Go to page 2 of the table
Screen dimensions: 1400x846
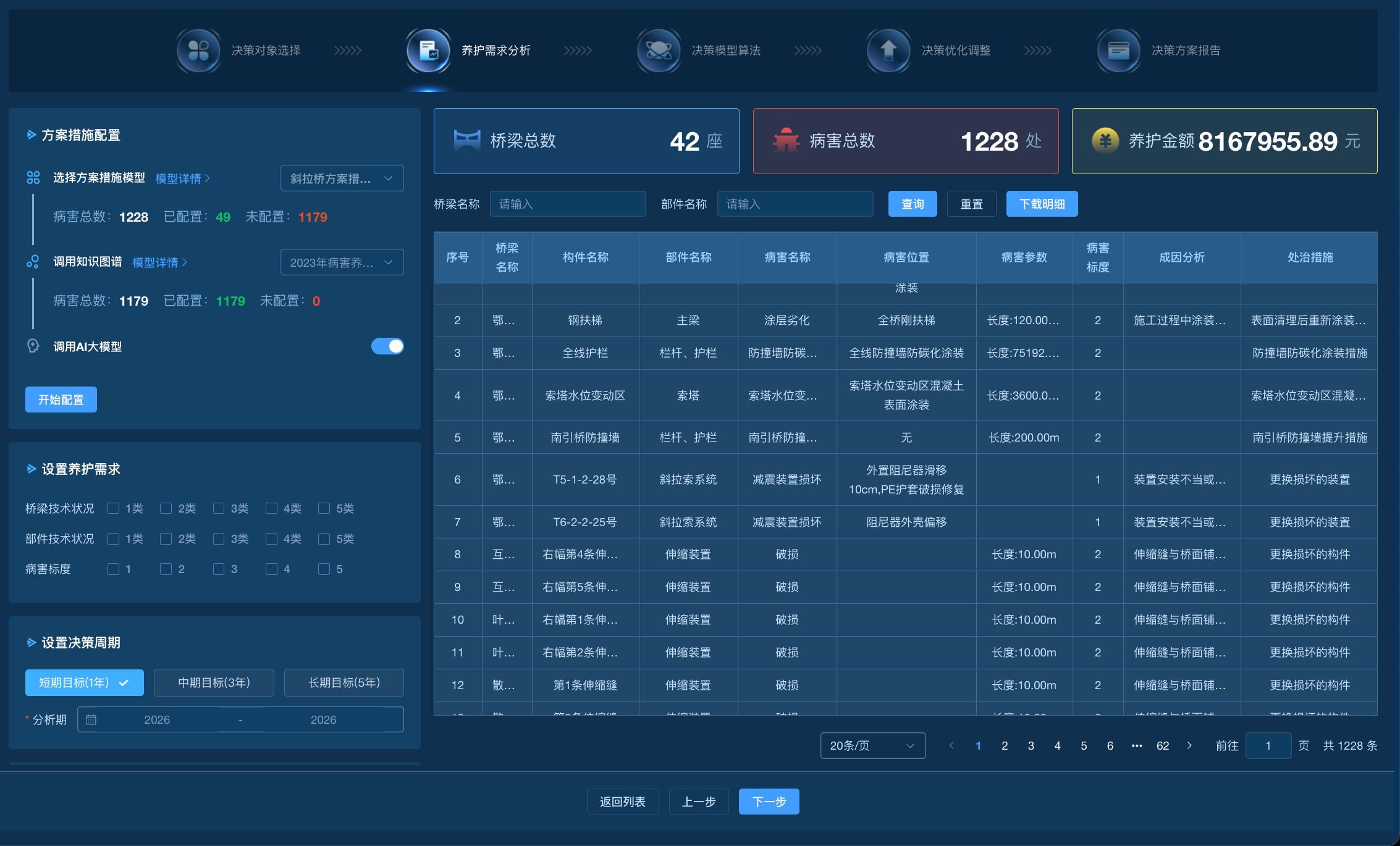pyautogui.click(x=1005, y=745)
